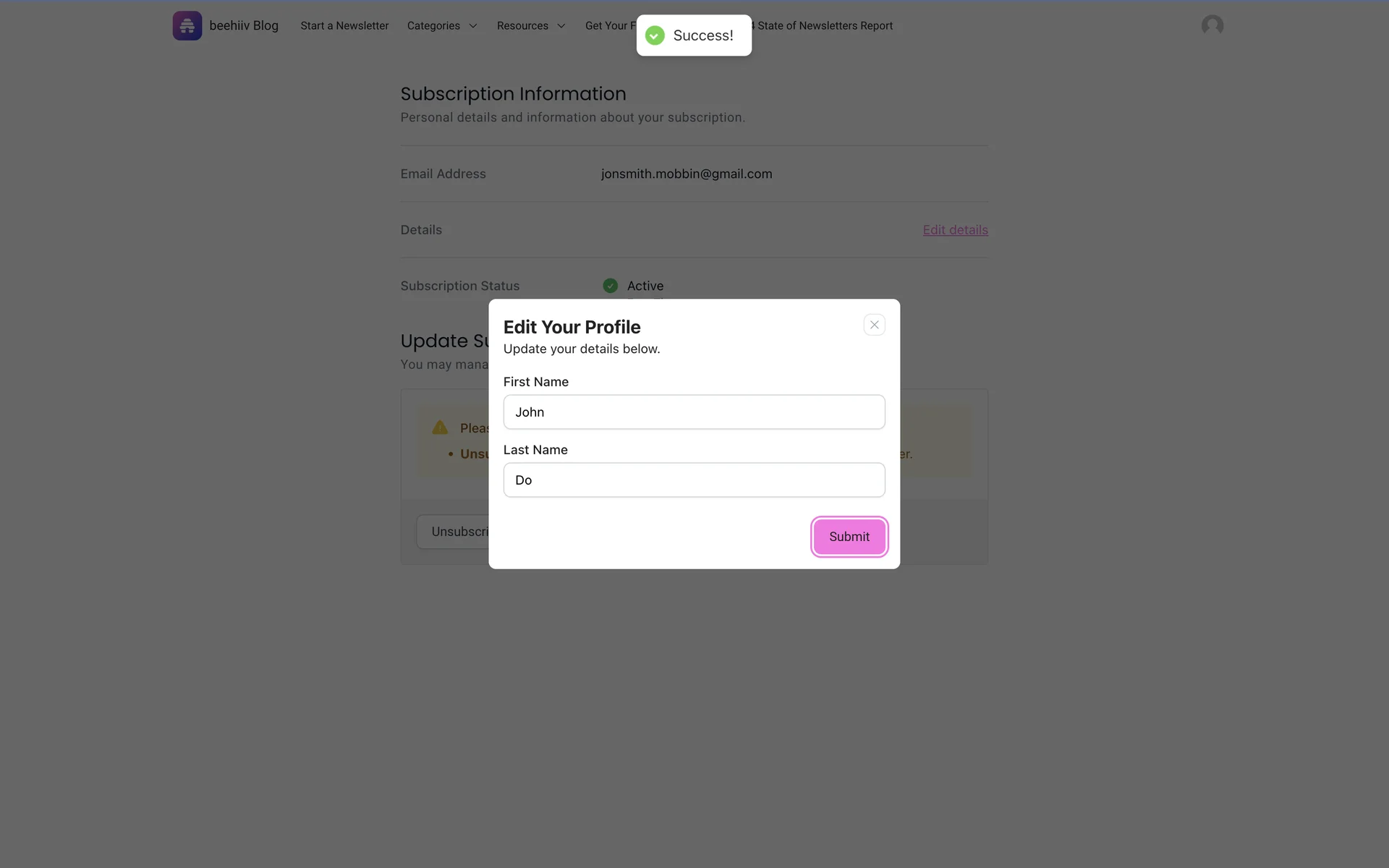Expand the Resources chevron arrow
This screenshot has height=868, width=1389.
[x=561, y=26]
